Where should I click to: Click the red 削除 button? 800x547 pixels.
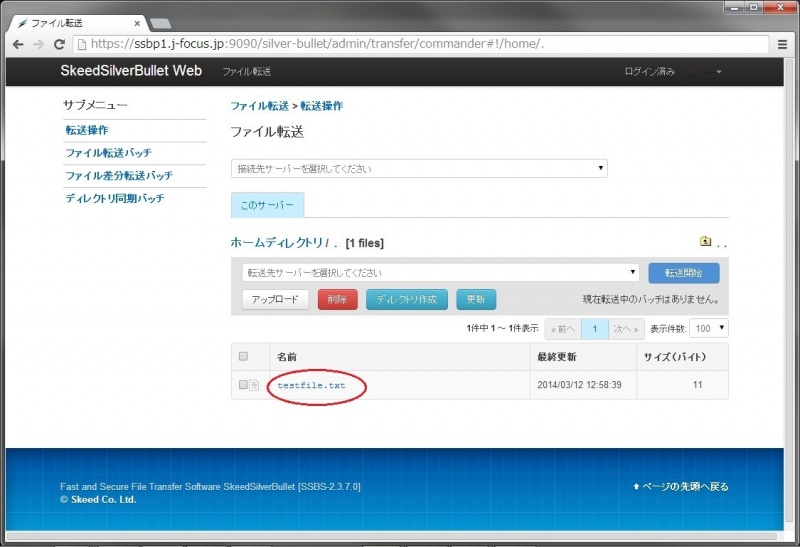coord(337,299)
